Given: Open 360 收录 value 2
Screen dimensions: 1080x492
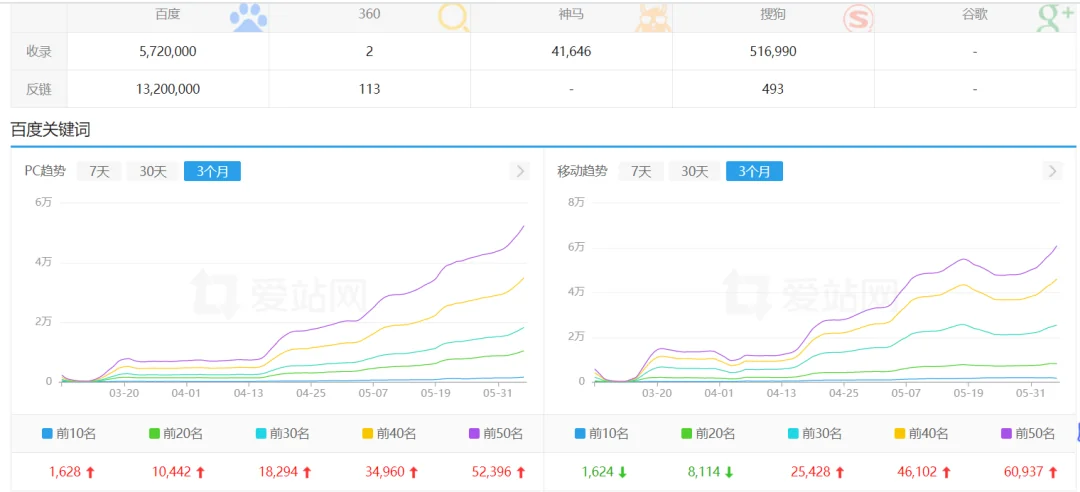Looking at the screenshot, I should tap(370, 52).
